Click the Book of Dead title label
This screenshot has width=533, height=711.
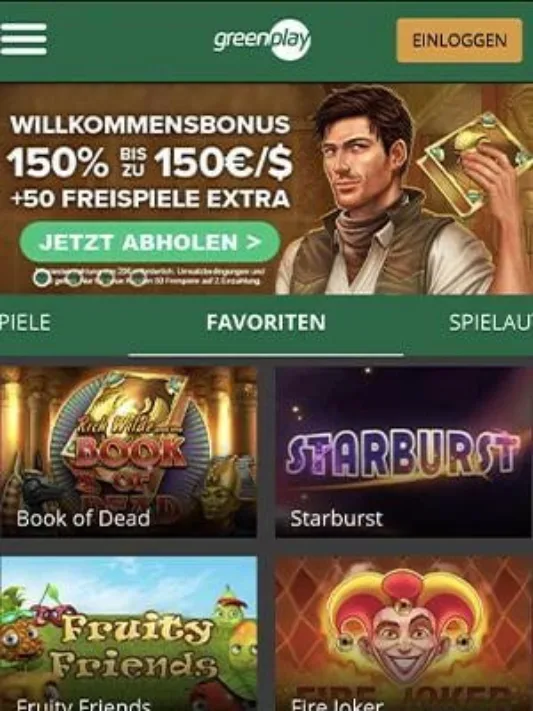click(x=83, y=518)
